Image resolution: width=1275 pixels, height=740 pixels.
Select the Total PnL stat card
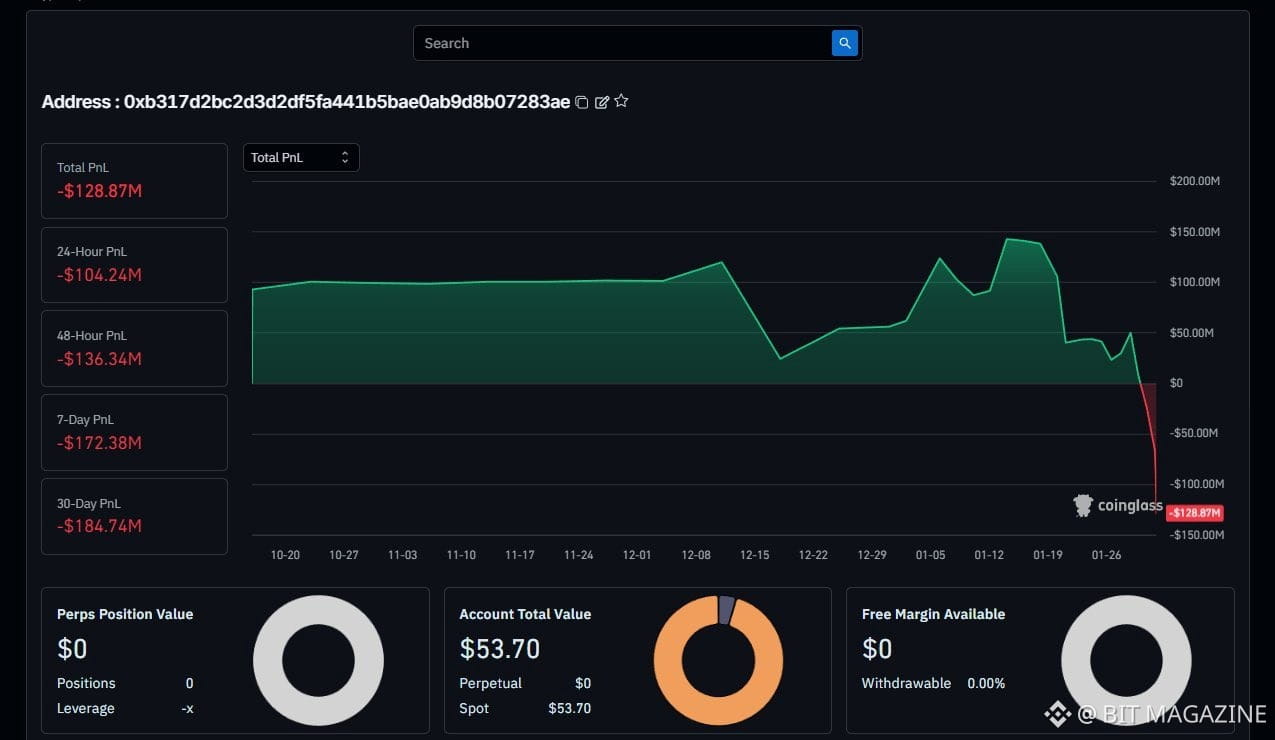tap(134, 181)
